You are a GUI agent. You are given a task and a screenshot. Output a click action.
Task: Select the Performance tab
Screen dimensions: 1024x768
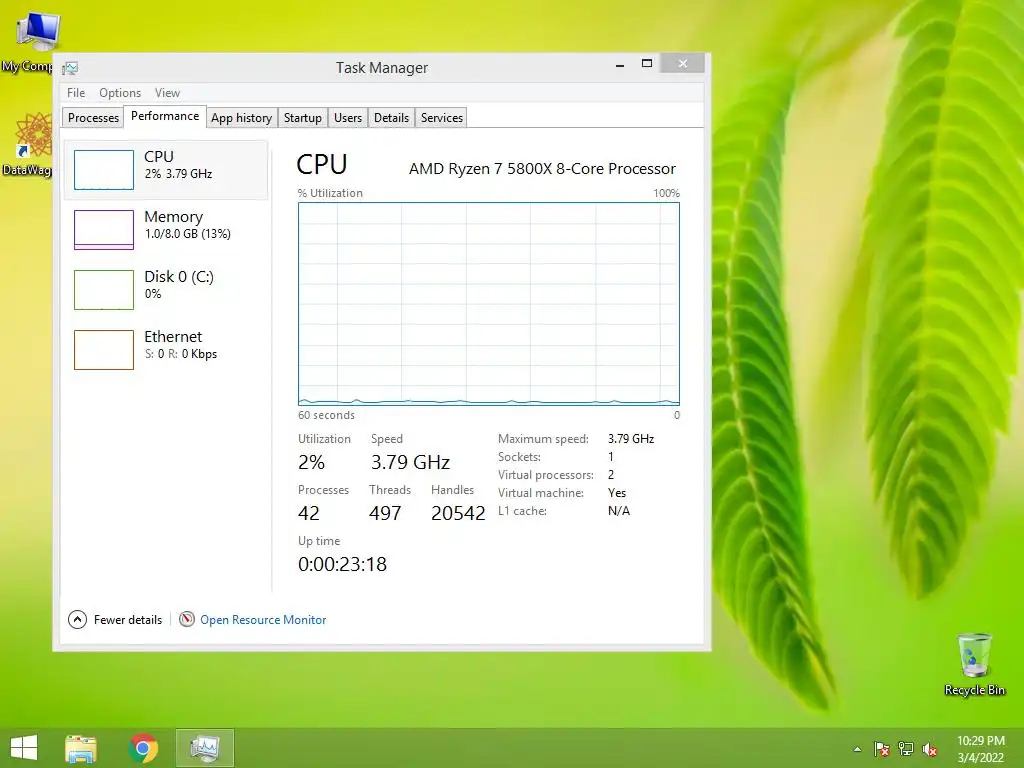coord(165,116)
